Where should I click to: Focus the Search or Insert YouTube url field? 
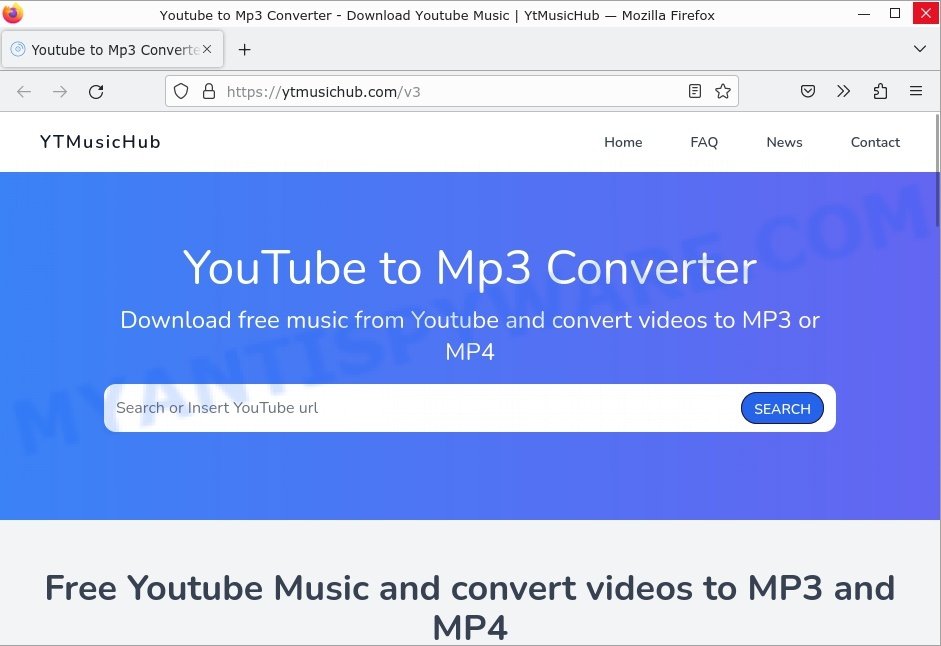click(420, 408)
